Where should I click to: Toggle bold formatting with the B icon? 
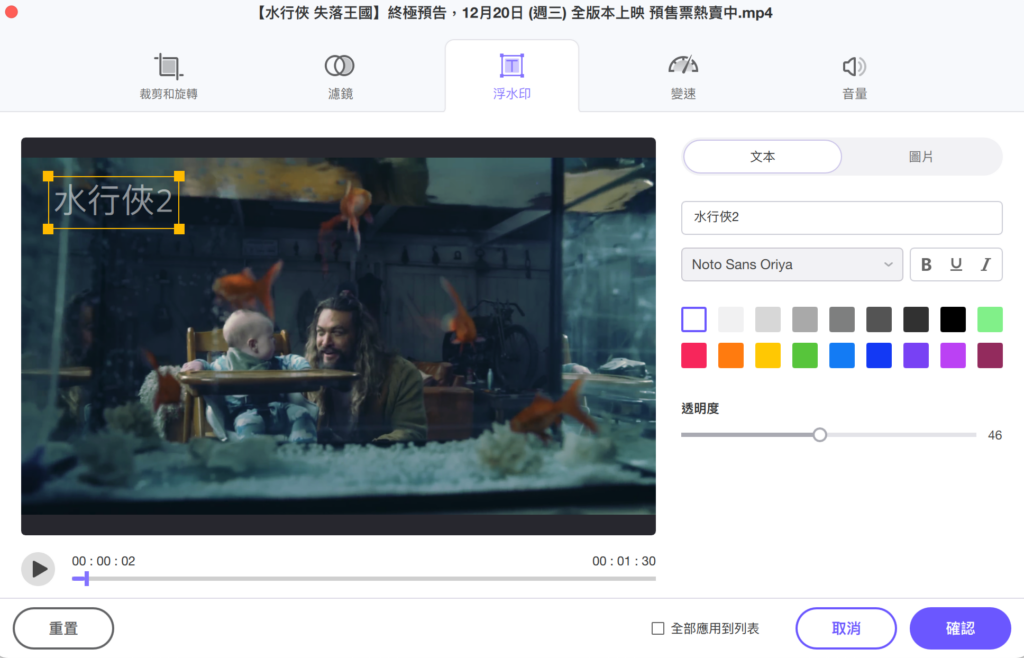coord(926,264)
